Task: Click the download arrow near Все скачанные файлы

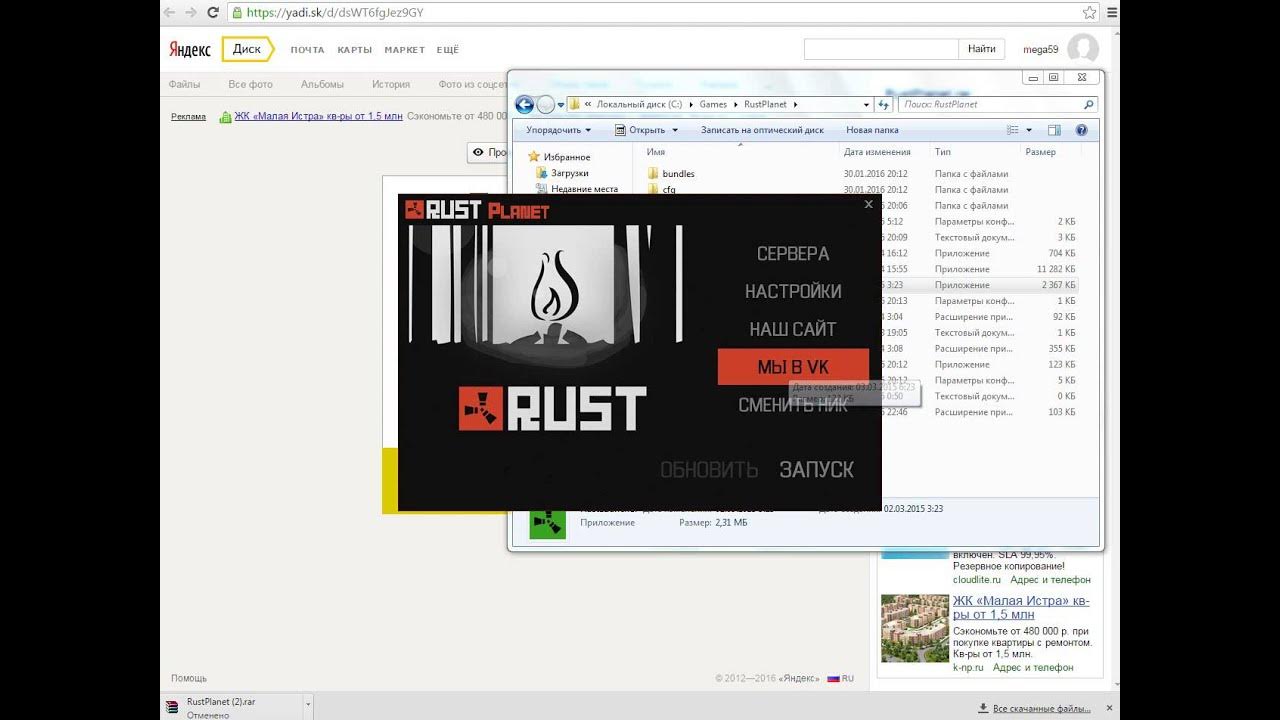Action: point(984,708)
